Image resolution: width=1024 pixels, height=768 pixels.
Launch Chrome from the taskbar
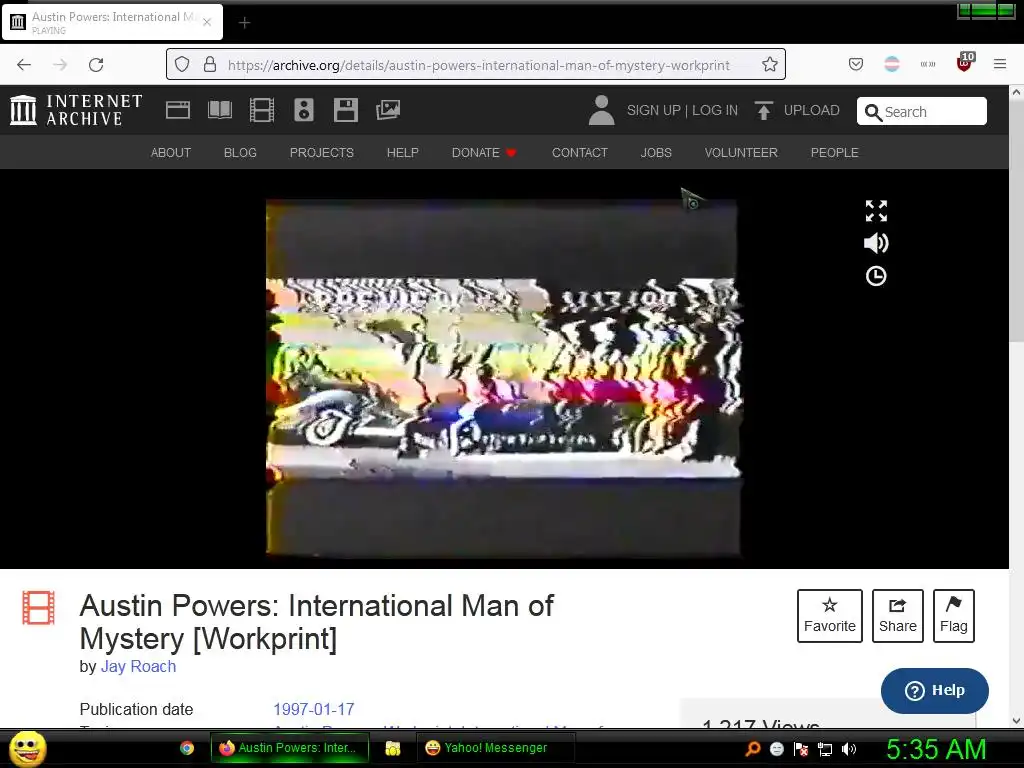(187, 748)
